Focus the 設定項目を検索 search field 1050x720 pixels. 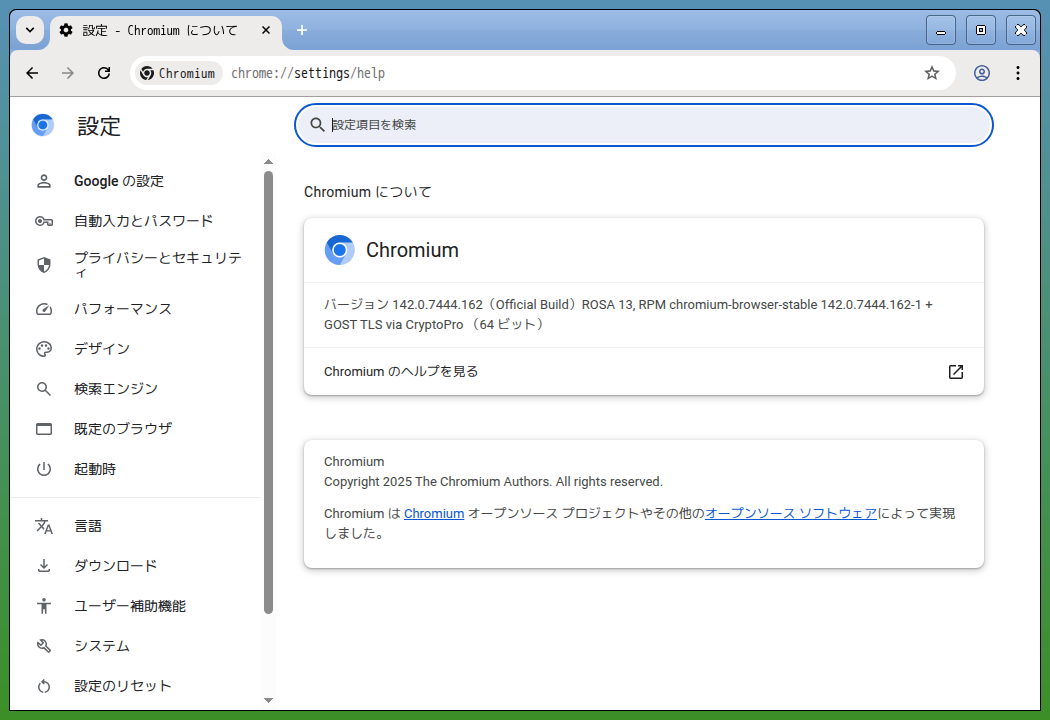644,125
